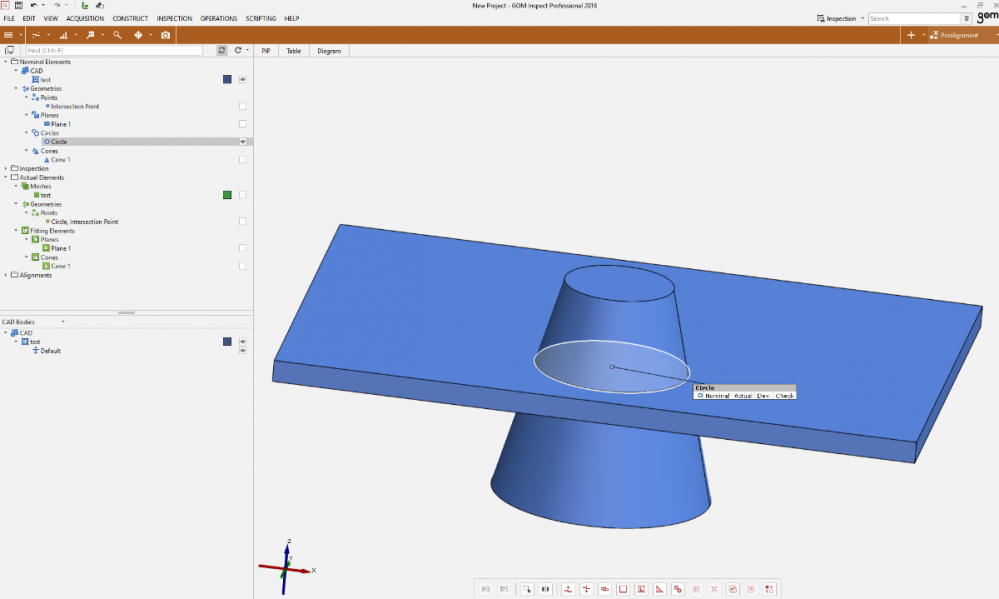Click the plus icon near Prealignment
The image size is (999, 599).
point(910,35)
